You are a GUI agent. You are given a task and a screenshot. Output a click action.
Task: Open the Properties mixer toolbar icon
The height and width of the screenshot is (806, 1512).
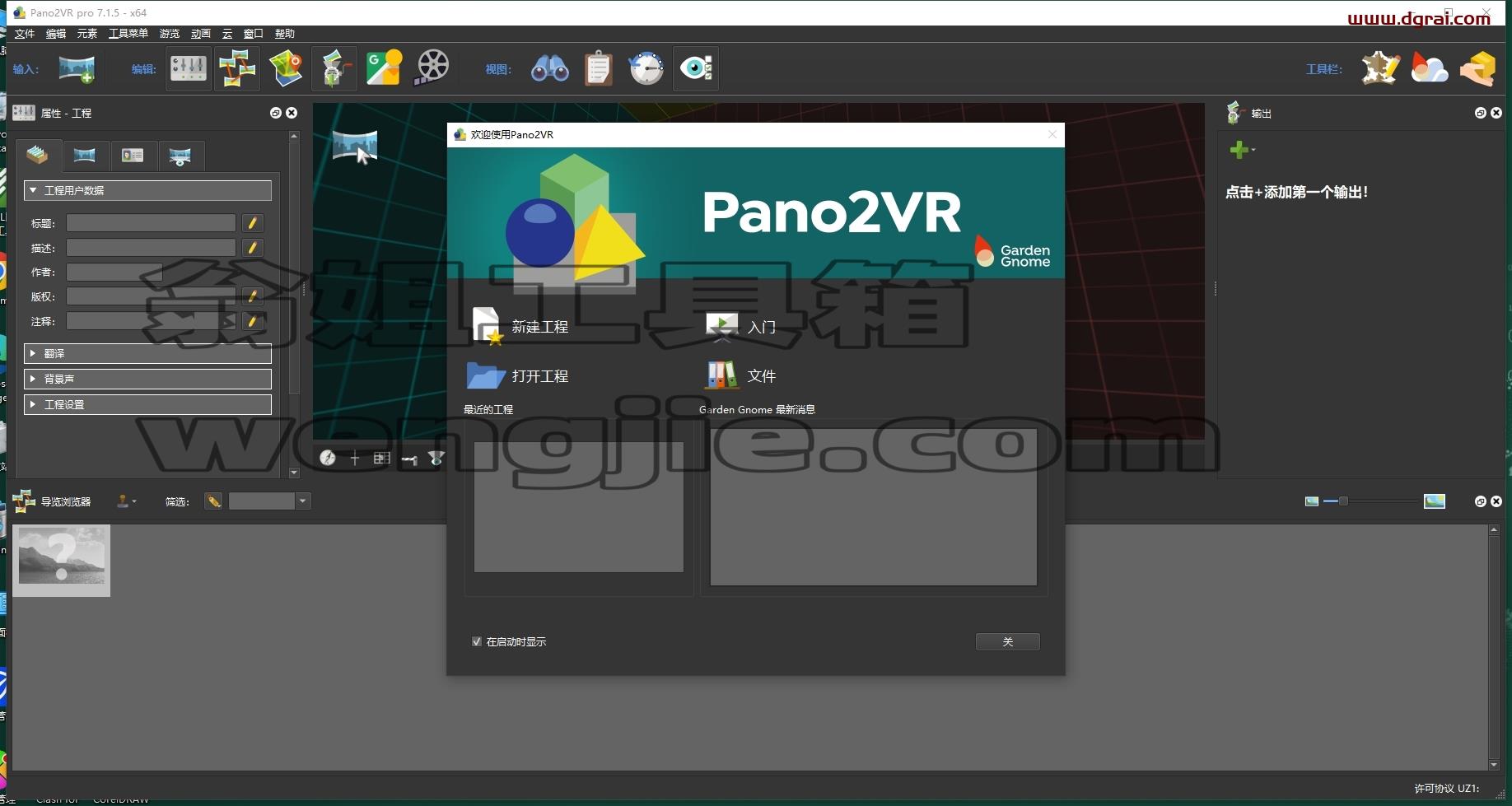tap(189, 68)
